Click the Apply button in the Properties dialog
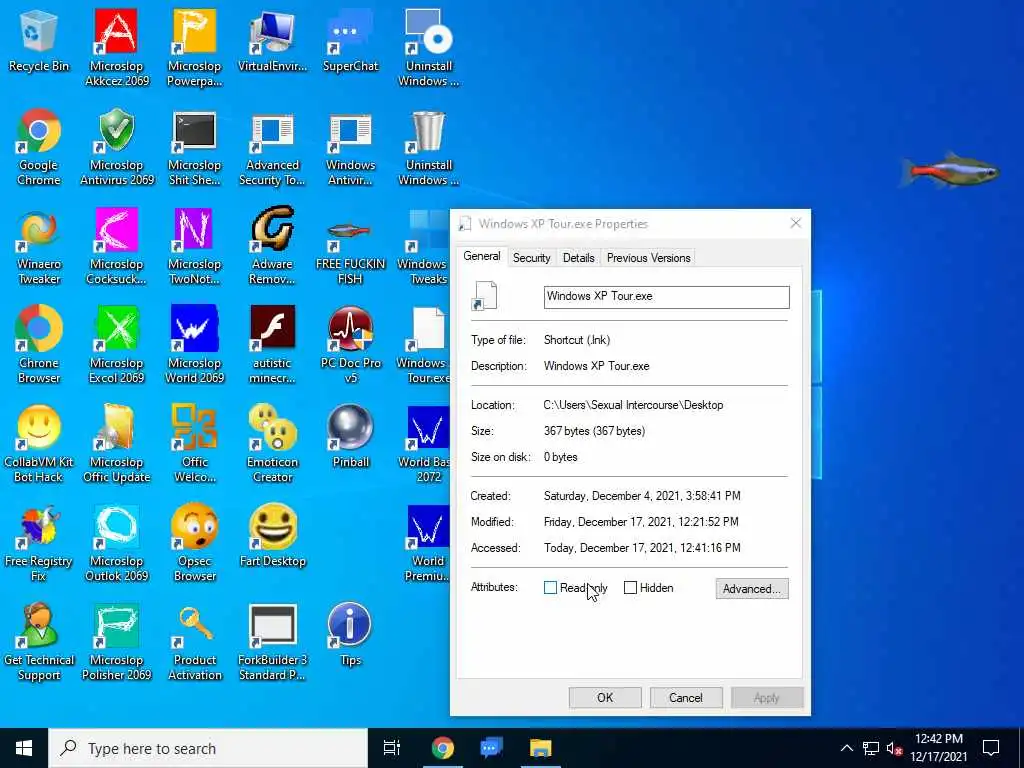Viewport: 1024px width, 768px height. coord(767,697)
